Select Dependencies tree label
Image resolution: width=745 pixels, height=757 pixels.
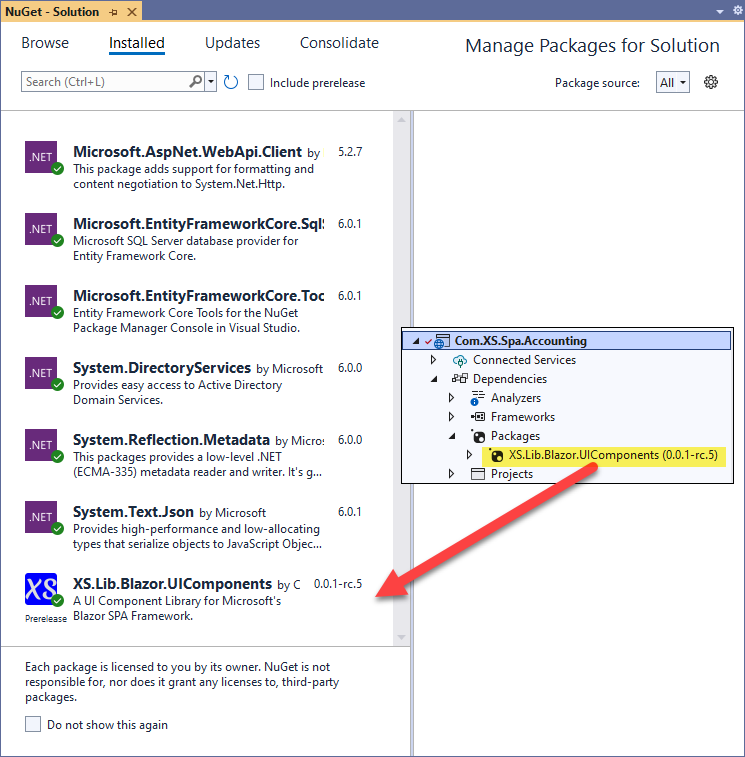tap(510, 379)
